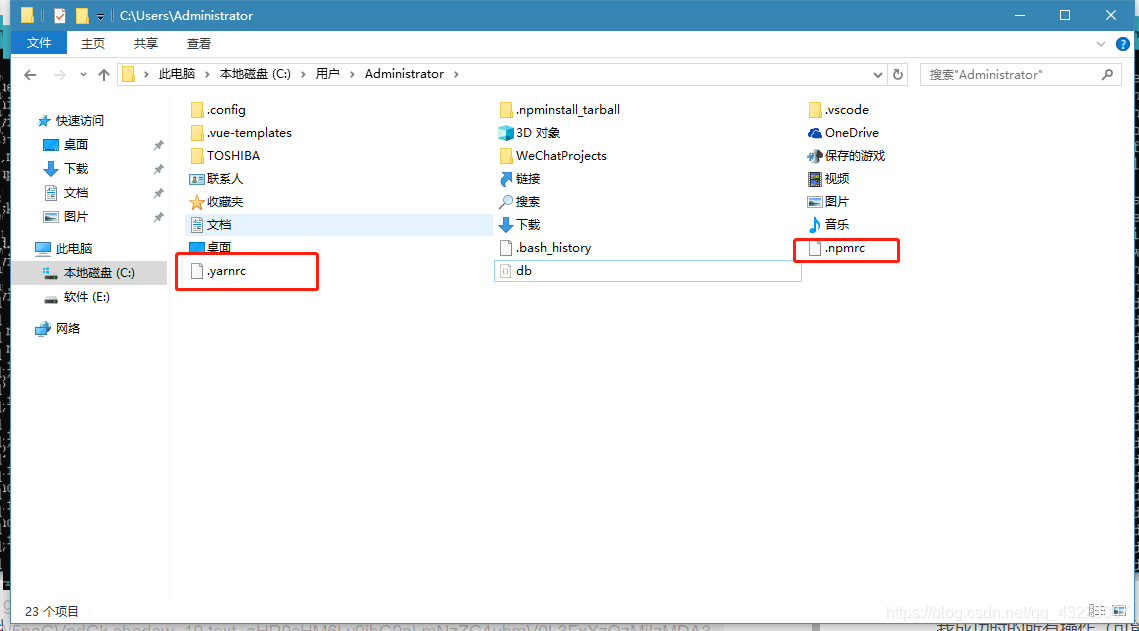Viewport: 1139px width, 631px height.
Task: Select the 3D 对象 cube icon
Action: (x=506, y=133)
